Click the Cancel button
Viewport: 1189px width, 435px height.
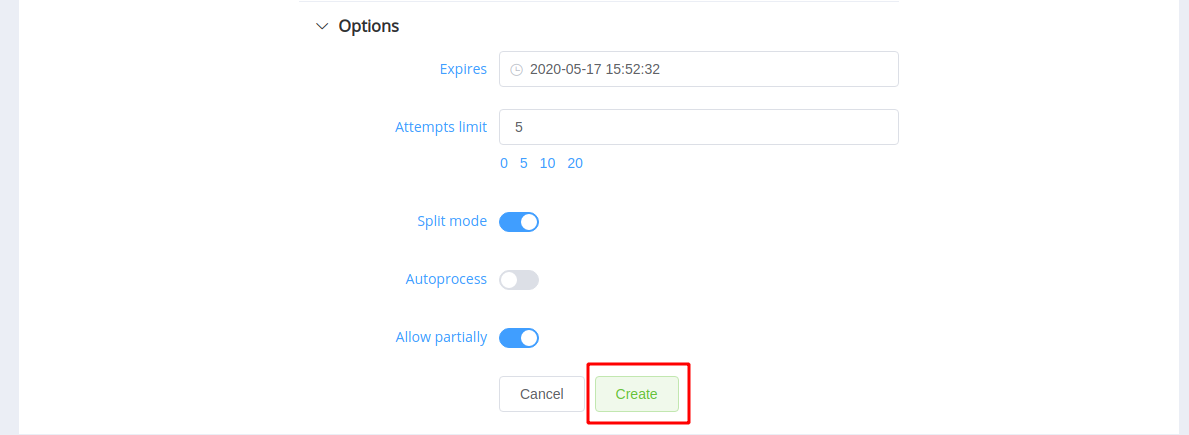click(x=541, y=394)
